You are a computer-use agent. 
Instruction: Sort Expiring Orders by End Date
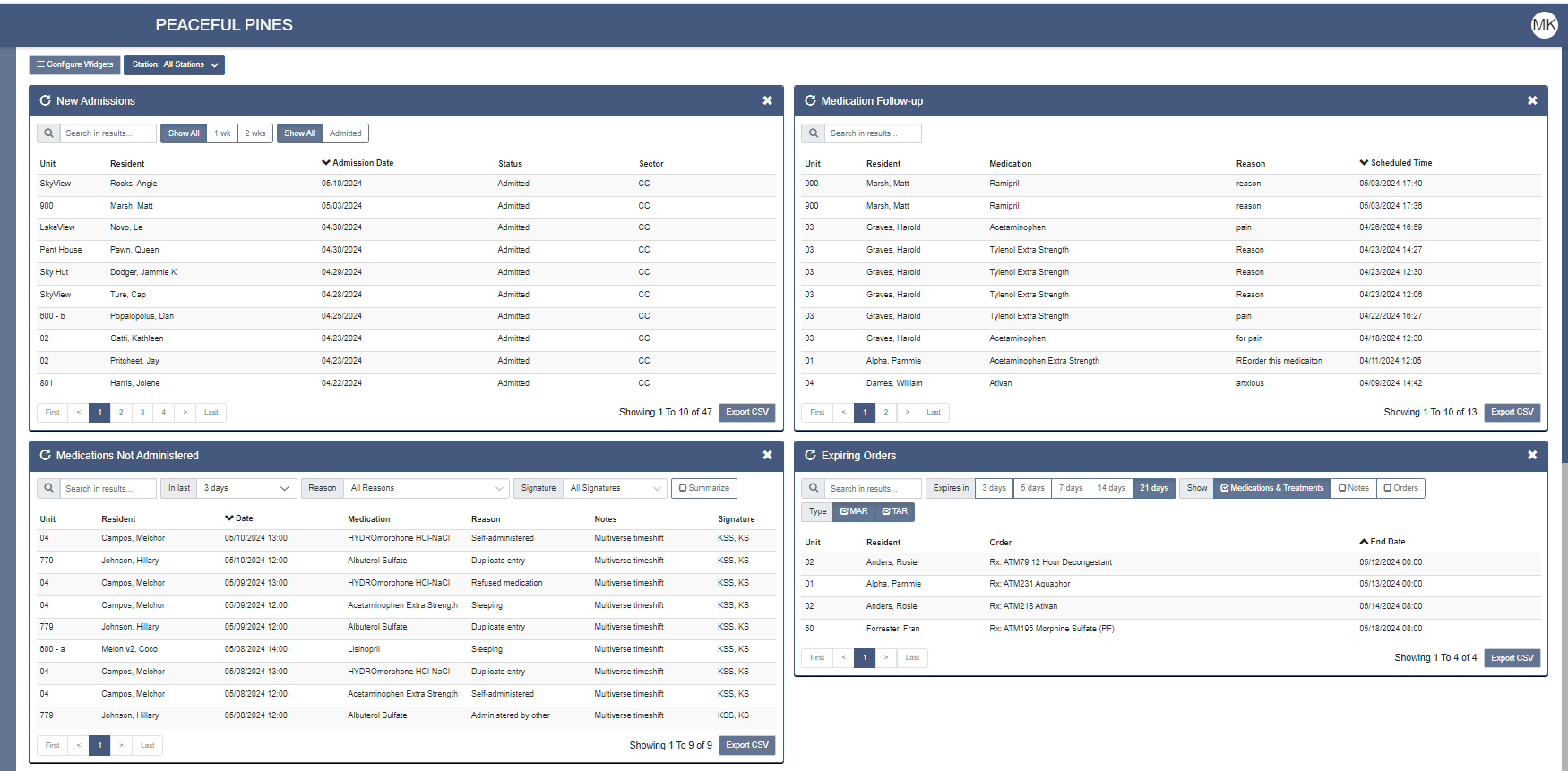1382,542
